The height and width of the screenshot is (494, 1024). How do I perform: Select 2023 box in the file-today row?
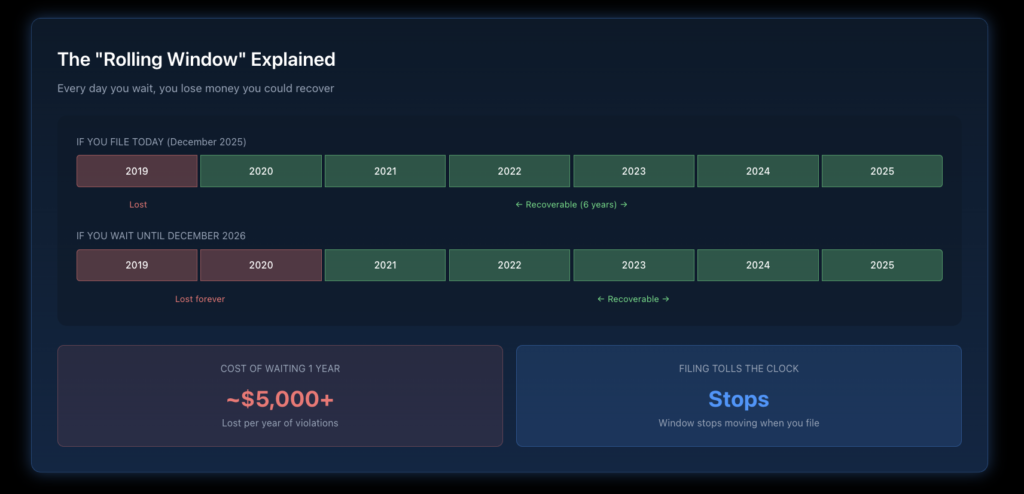point(633,171)
